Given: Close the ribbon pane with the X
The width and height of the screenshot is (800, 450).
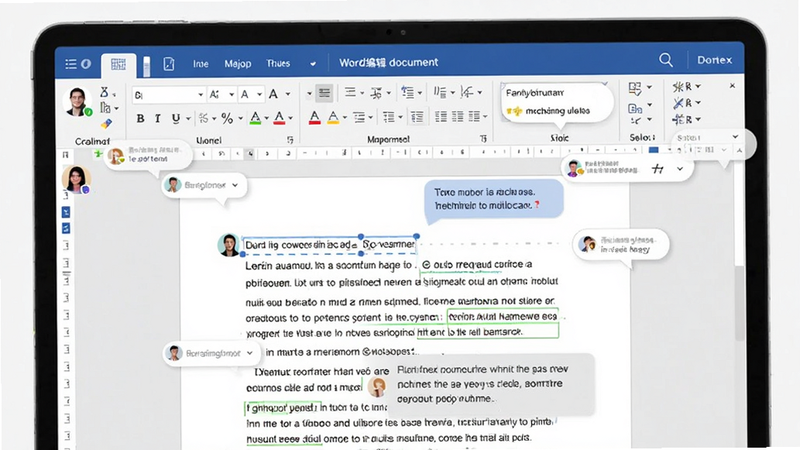Looking at the screenshot, I should (732, 86).
